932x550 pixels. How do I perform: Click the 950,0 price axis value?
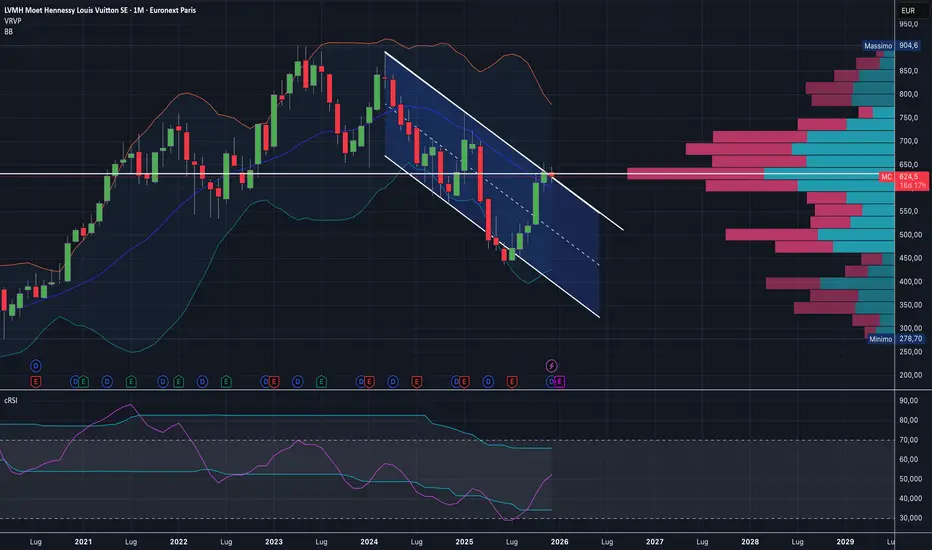908,24
